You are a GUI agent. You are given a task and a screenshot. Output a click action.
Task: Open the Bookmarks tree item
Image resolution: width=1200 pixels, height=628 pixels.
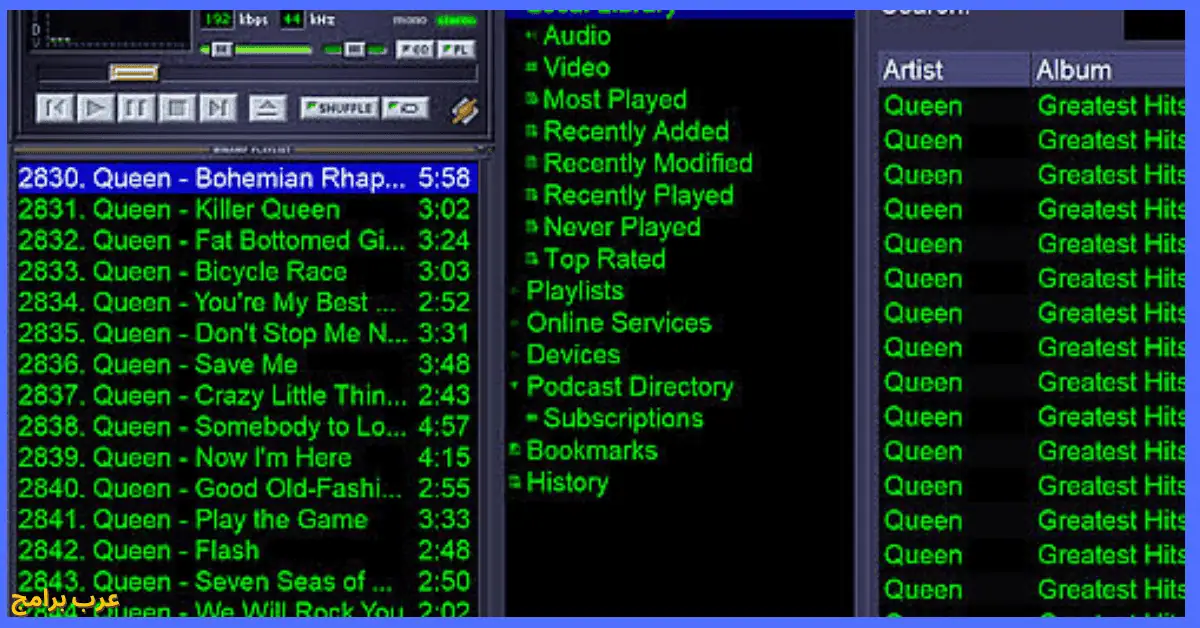[592, 451]
